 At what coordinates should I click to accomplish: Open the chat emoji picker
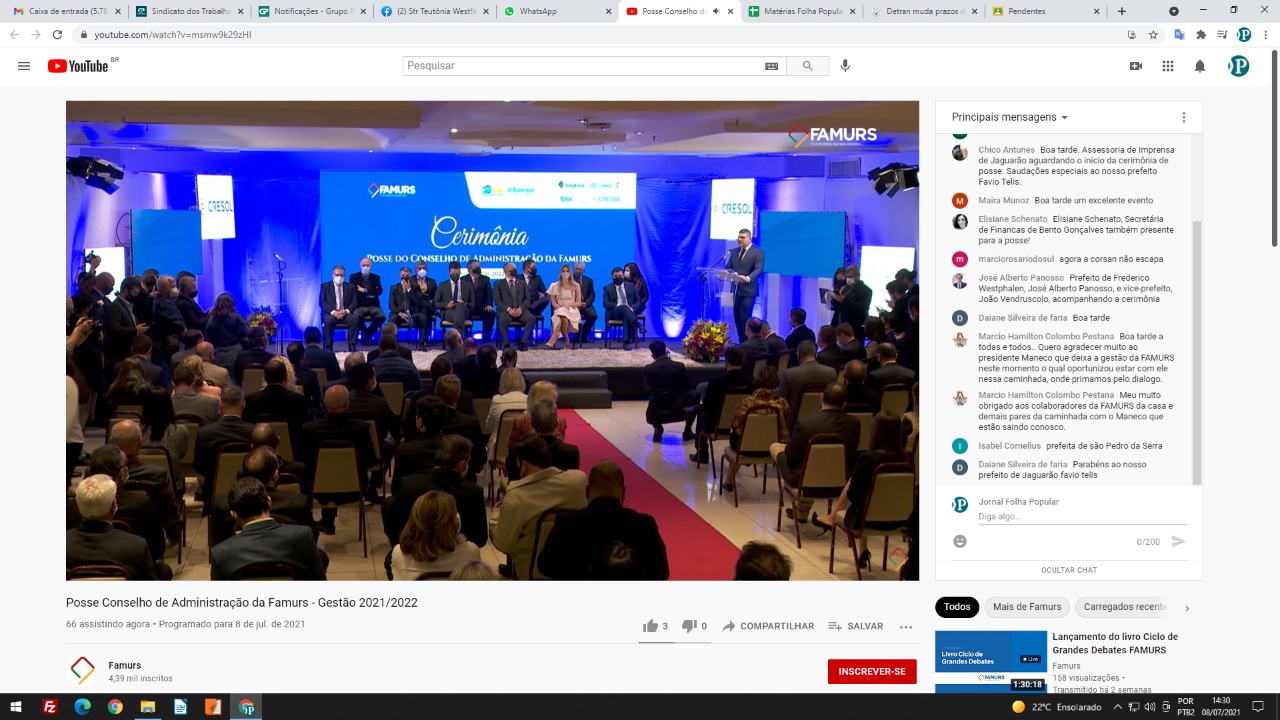960,541
